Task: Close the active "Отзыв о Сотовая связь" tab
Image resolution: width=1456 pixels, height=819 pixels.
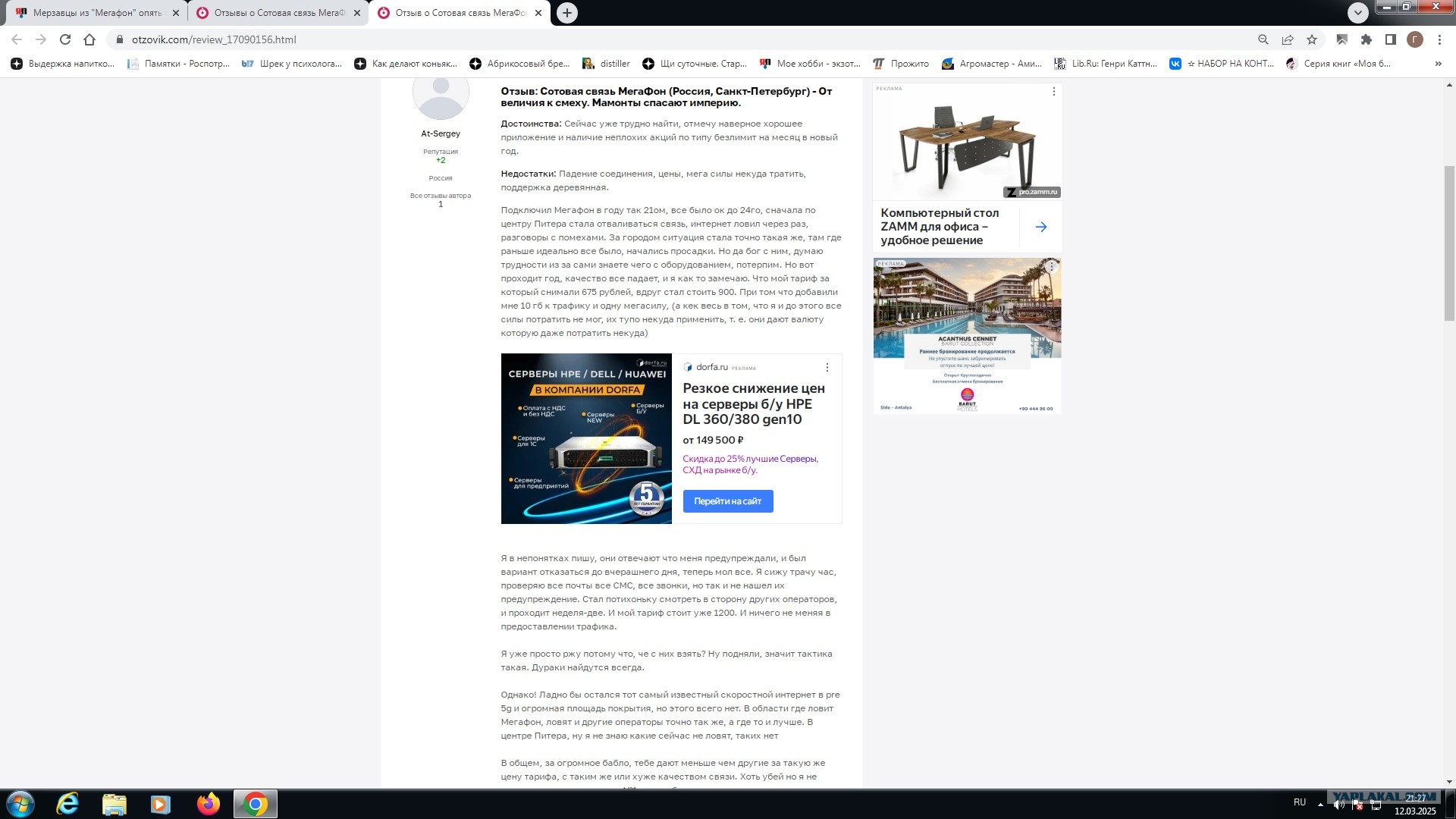Action: click(x=538, y=13)
